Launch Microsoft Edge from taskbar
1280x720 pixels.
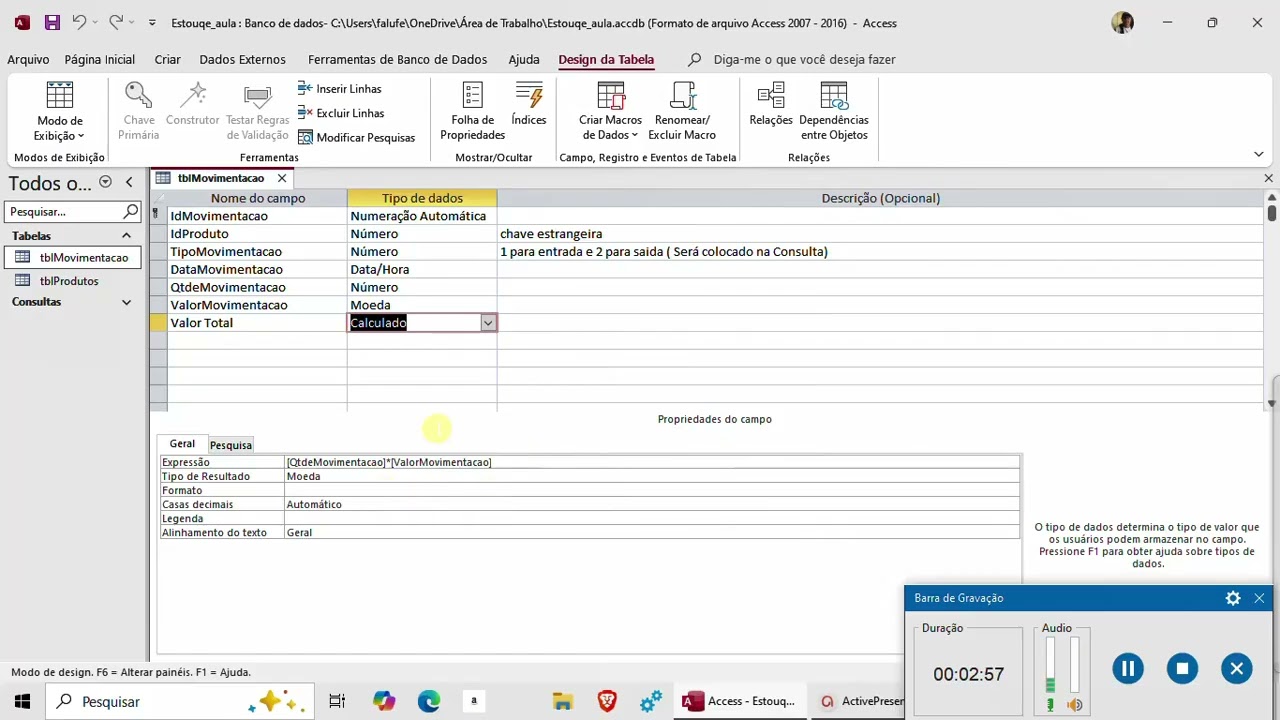click(429, 701)
